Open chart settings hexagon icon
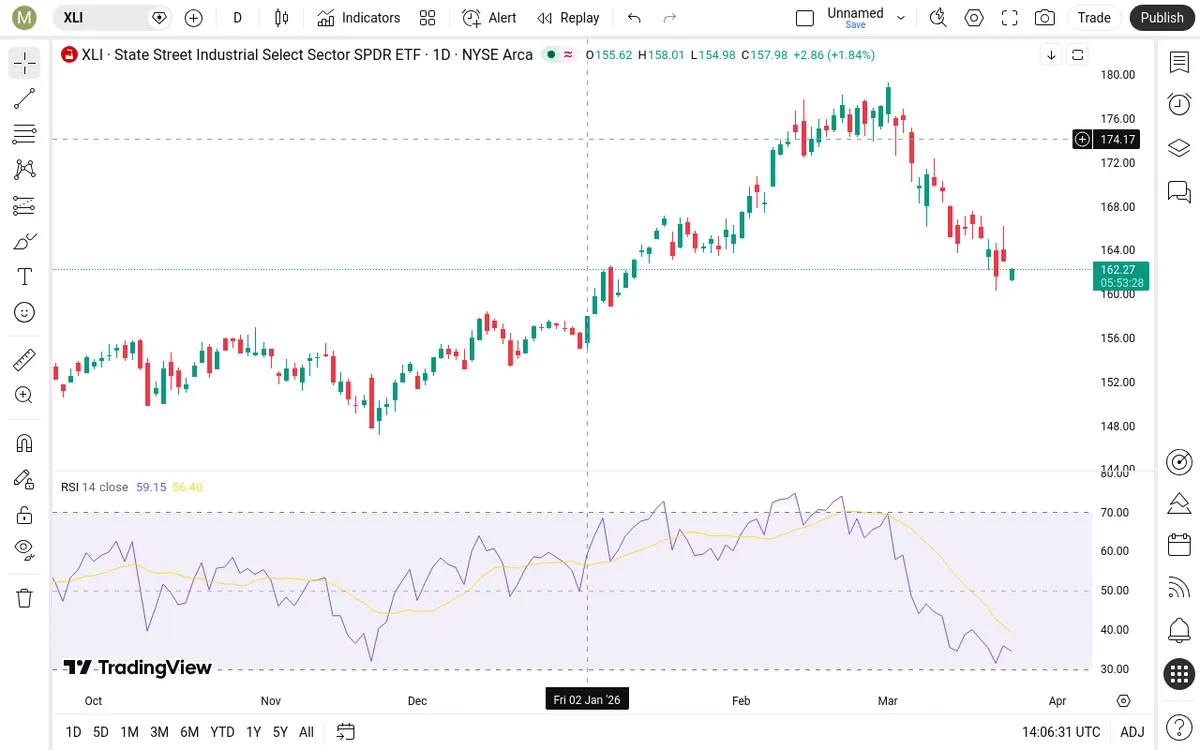1200x750 pixels. point(974,17)
